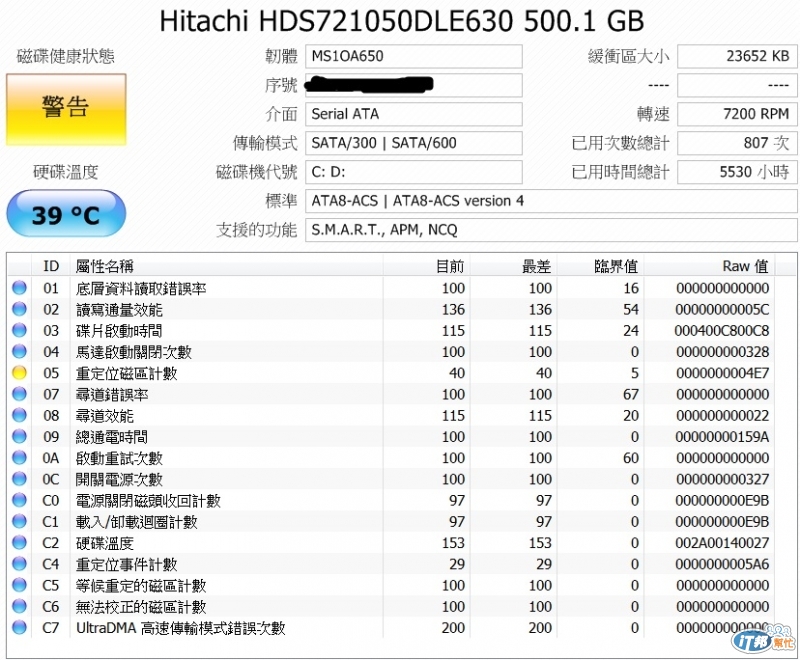This screenshot has height=660, width=800.
Task: Click the blue status icon for attribute C7
Action: [19, 627]
